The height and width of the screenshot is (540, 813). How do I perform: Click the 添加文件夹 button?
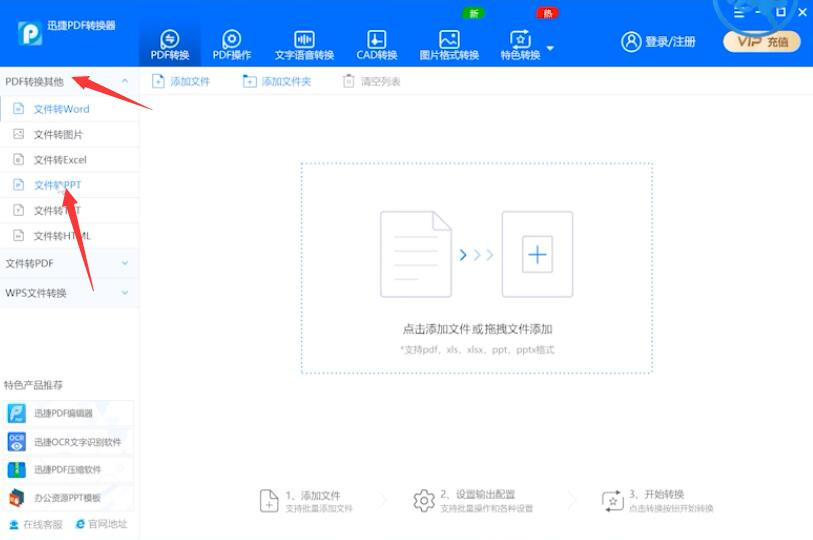277,81
